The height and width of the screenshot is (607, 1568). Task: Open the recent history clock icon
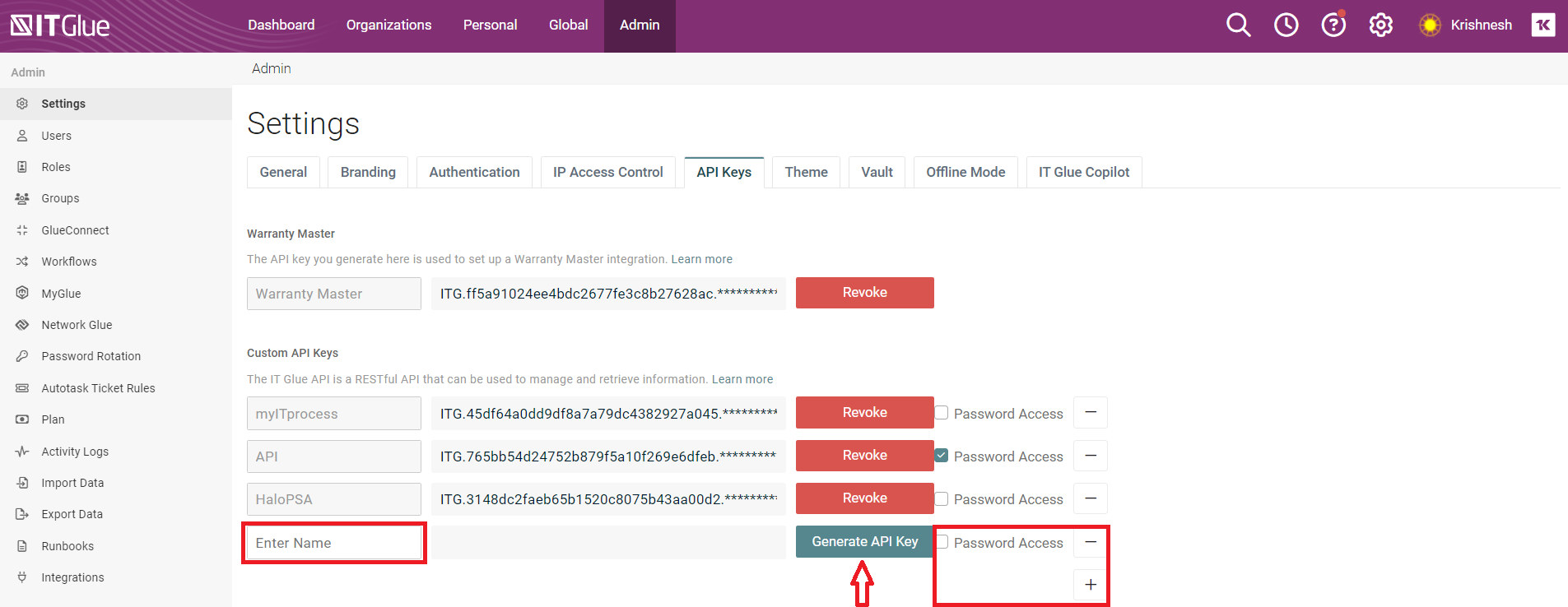click(1286, 25)
